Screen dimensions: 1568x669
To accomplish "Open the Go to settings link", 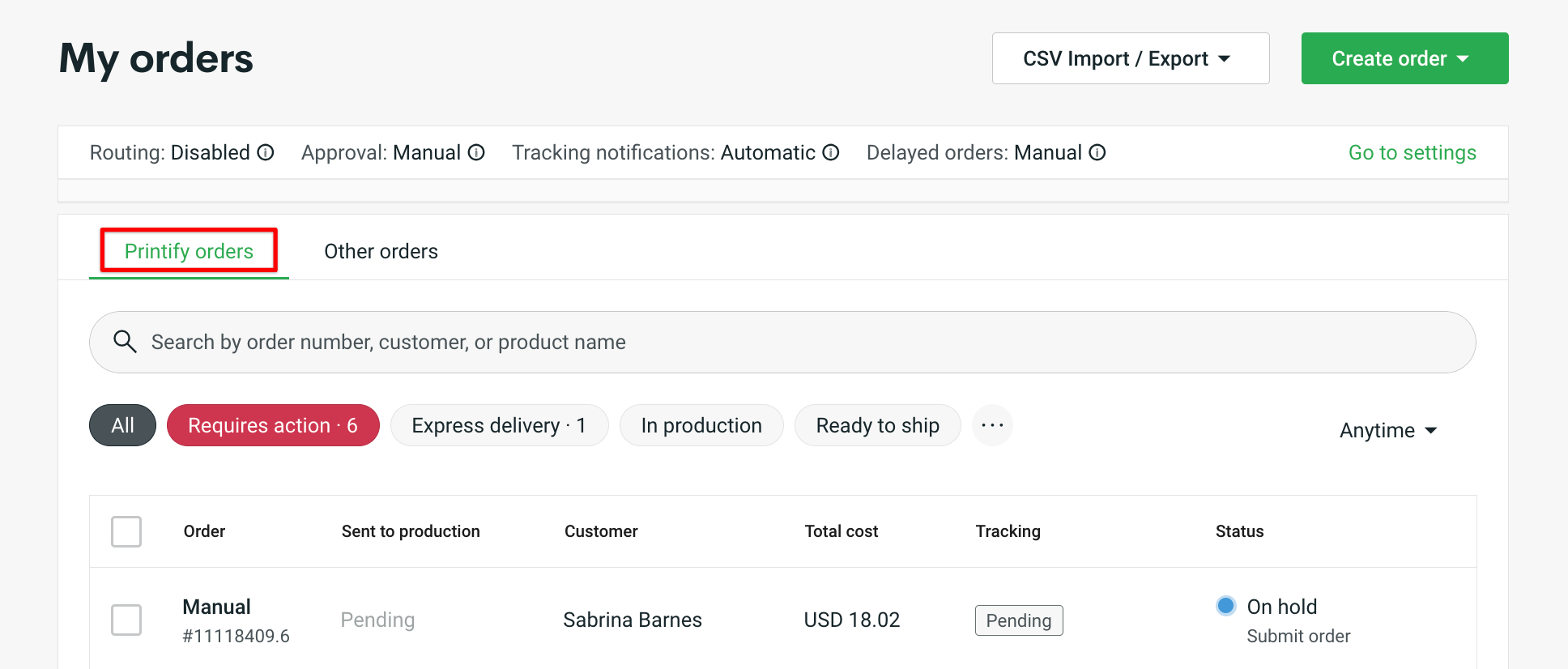I will click(x=1412, y=152).
